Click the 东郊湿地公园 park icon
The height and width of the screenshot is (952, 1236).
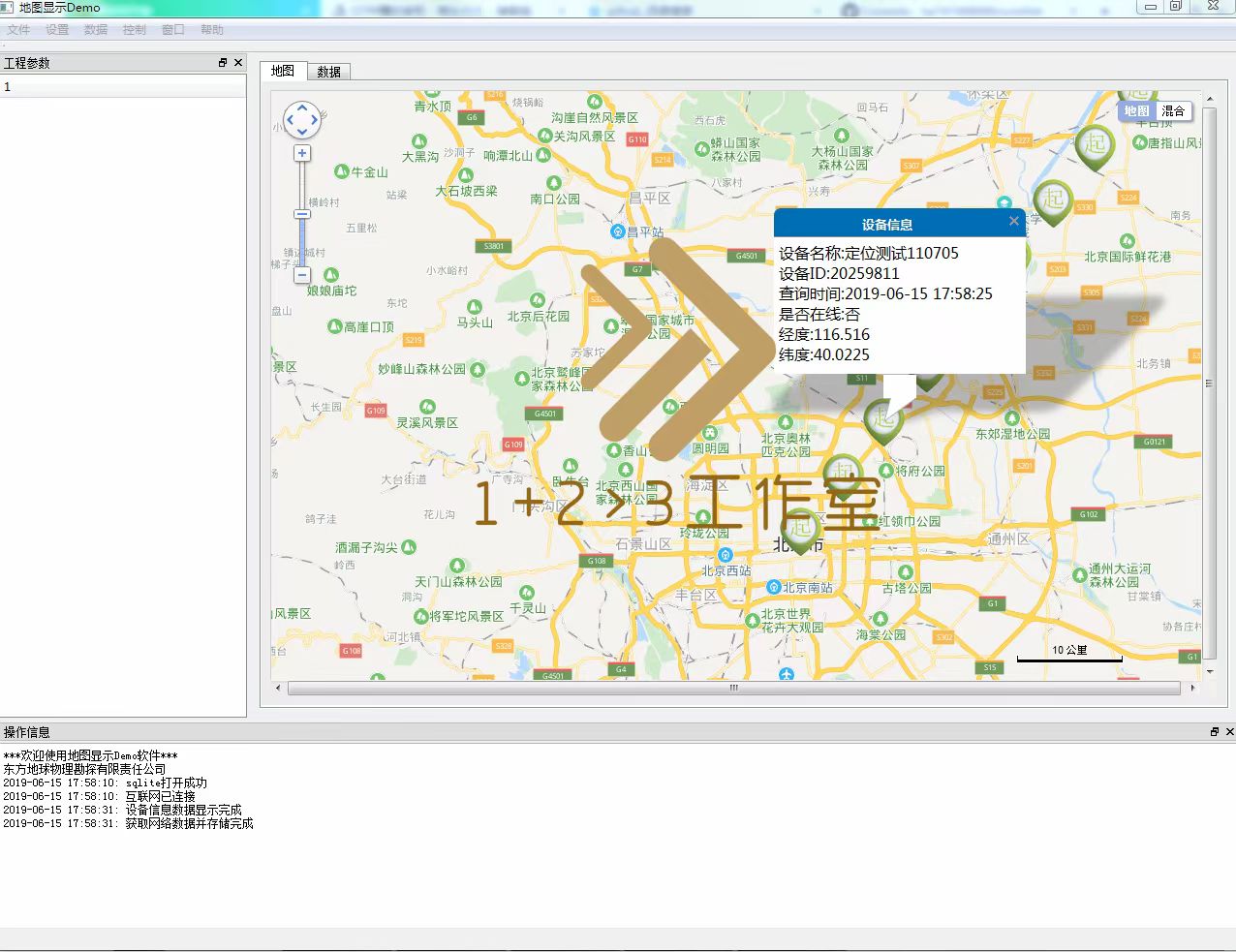[1012, 418]
